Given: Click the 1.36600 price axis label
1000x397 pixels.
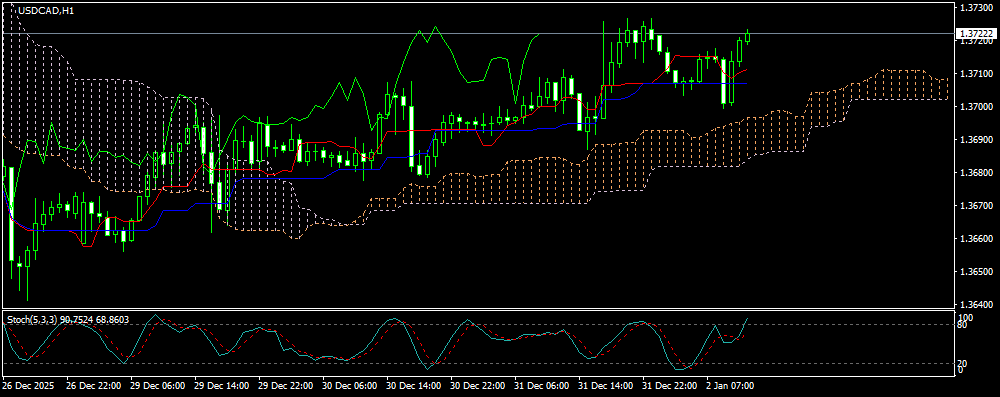Looking at the screenshot, I should [976, 239].
